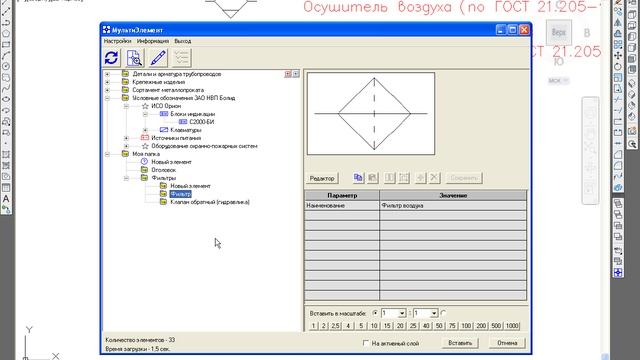Image resolution: width=640 pixels, height=360 pixels.
Task: Click folder icon of Фильтр tree node
Action: (163, 194)
